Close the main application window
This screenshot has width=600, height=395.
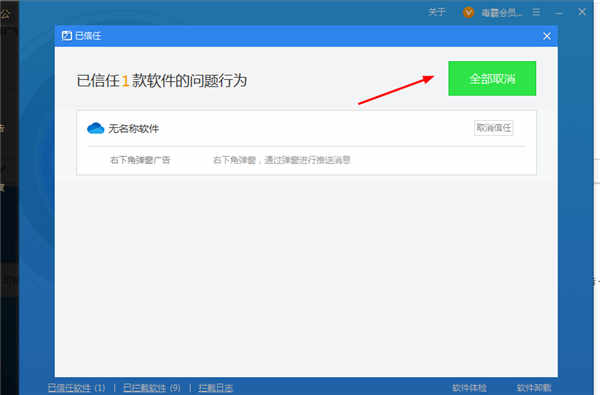coord(582,12)
